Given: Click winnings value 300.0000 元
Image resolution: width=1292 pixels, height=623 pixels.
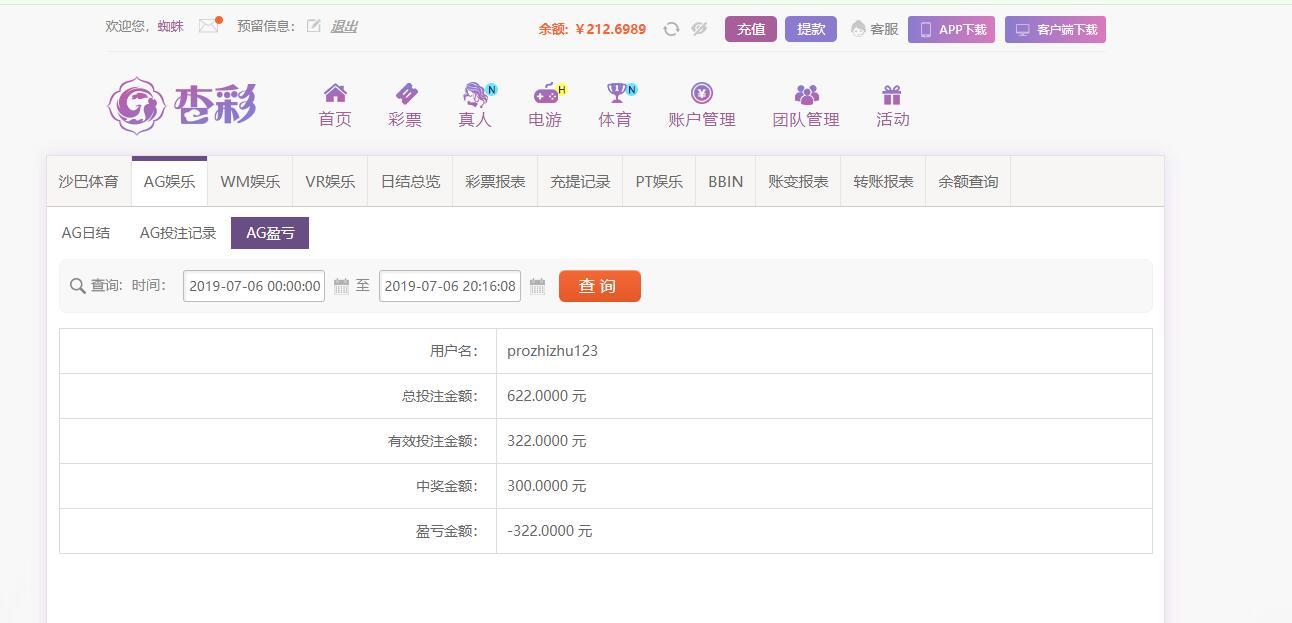Looking at the screenshot, I should pos(546,486).
